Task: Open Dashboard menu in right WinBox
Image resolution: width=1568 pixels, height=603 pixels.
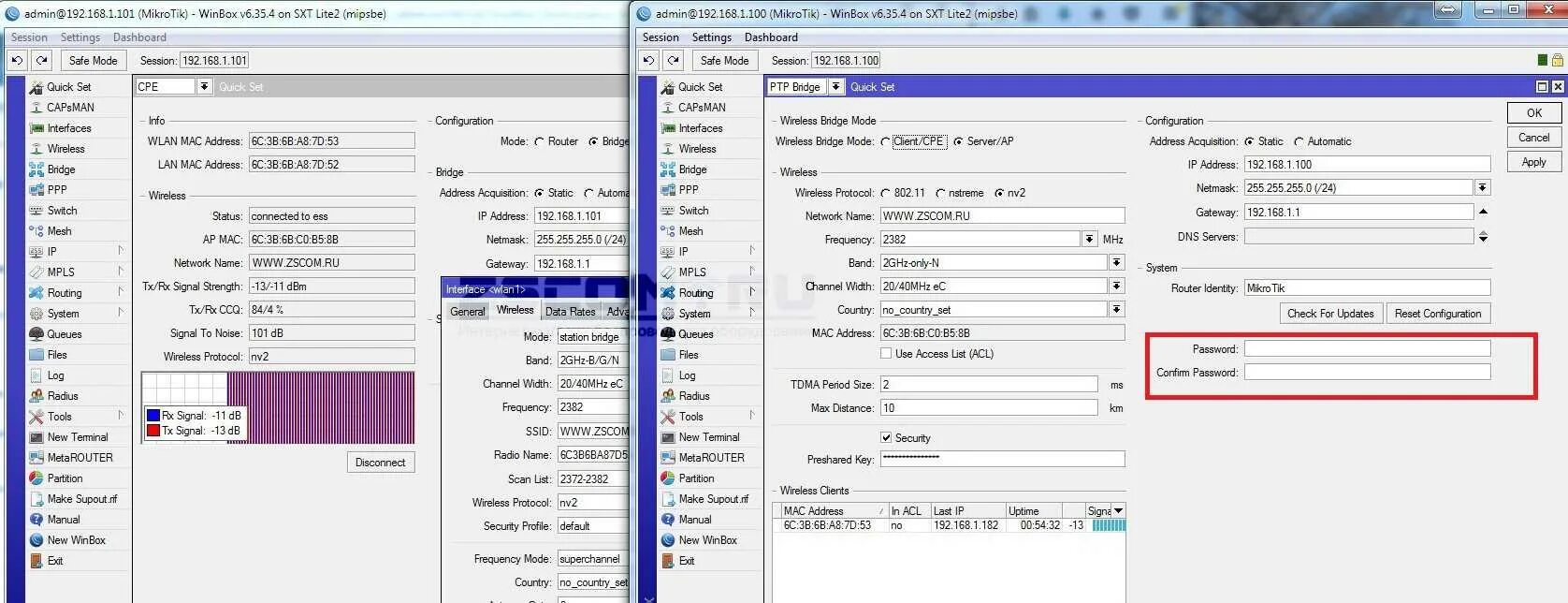Action: pos(771,37)
